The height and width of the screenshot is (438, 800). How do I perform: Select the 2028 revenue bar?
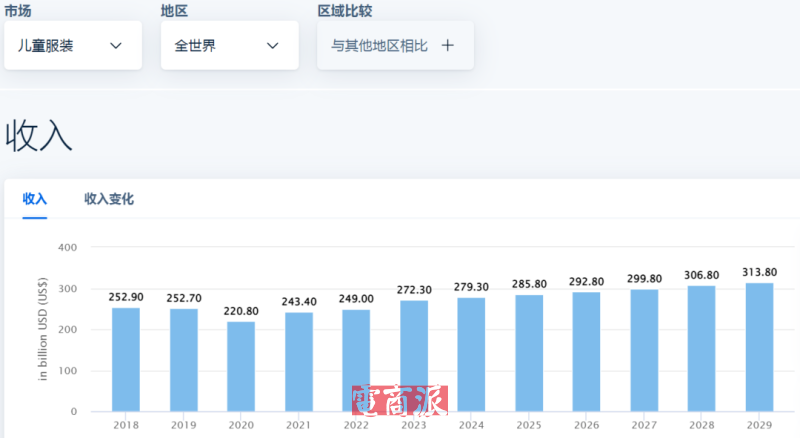tap(702, 348)
